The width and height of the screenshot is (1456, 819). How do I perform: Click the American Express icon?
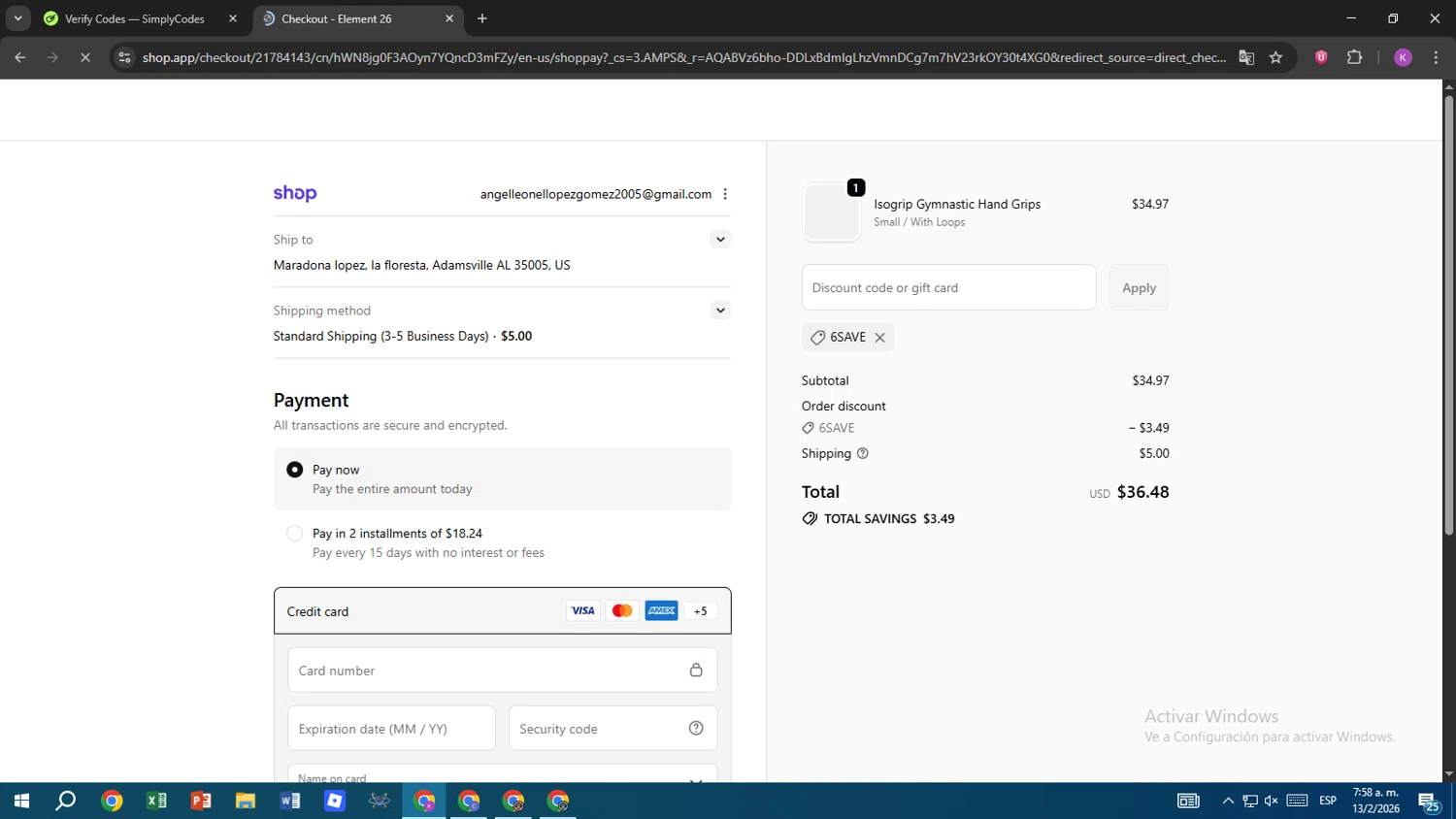point(662,610)
